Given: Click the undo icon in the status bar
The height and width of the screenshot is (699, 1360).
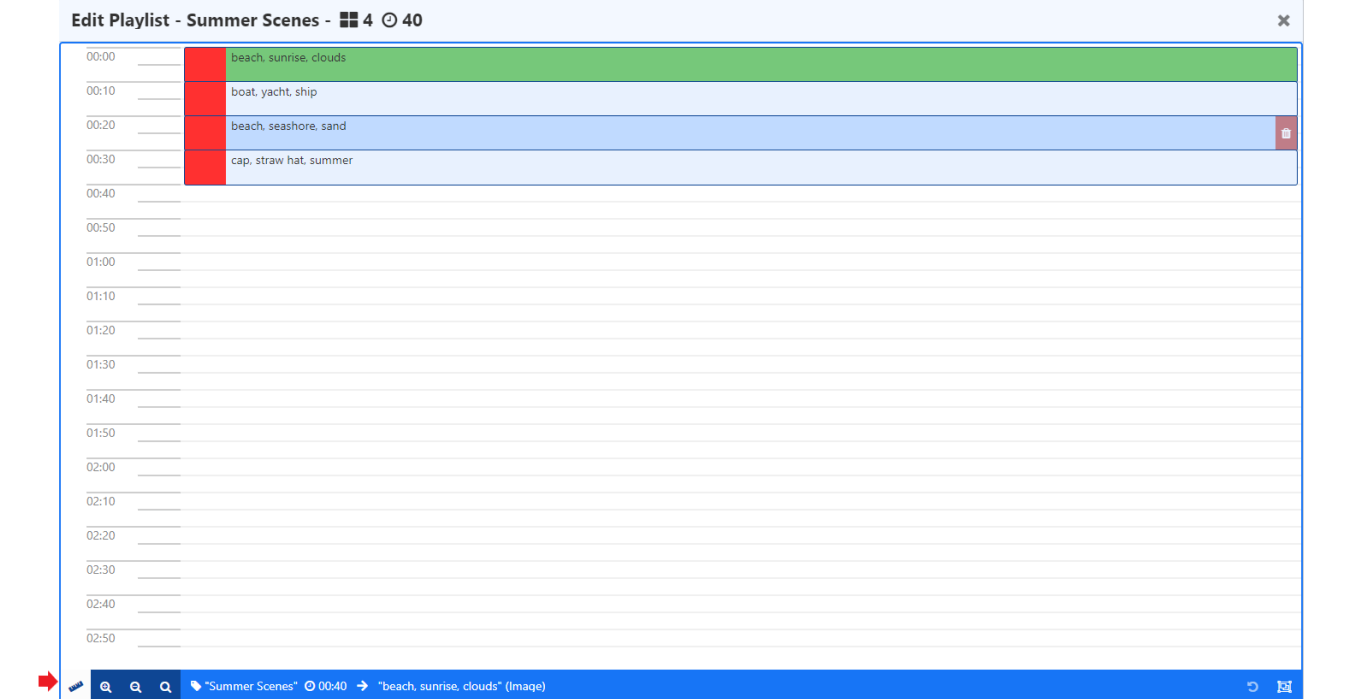Looking at the screenshot, I should click(1253, 687).
